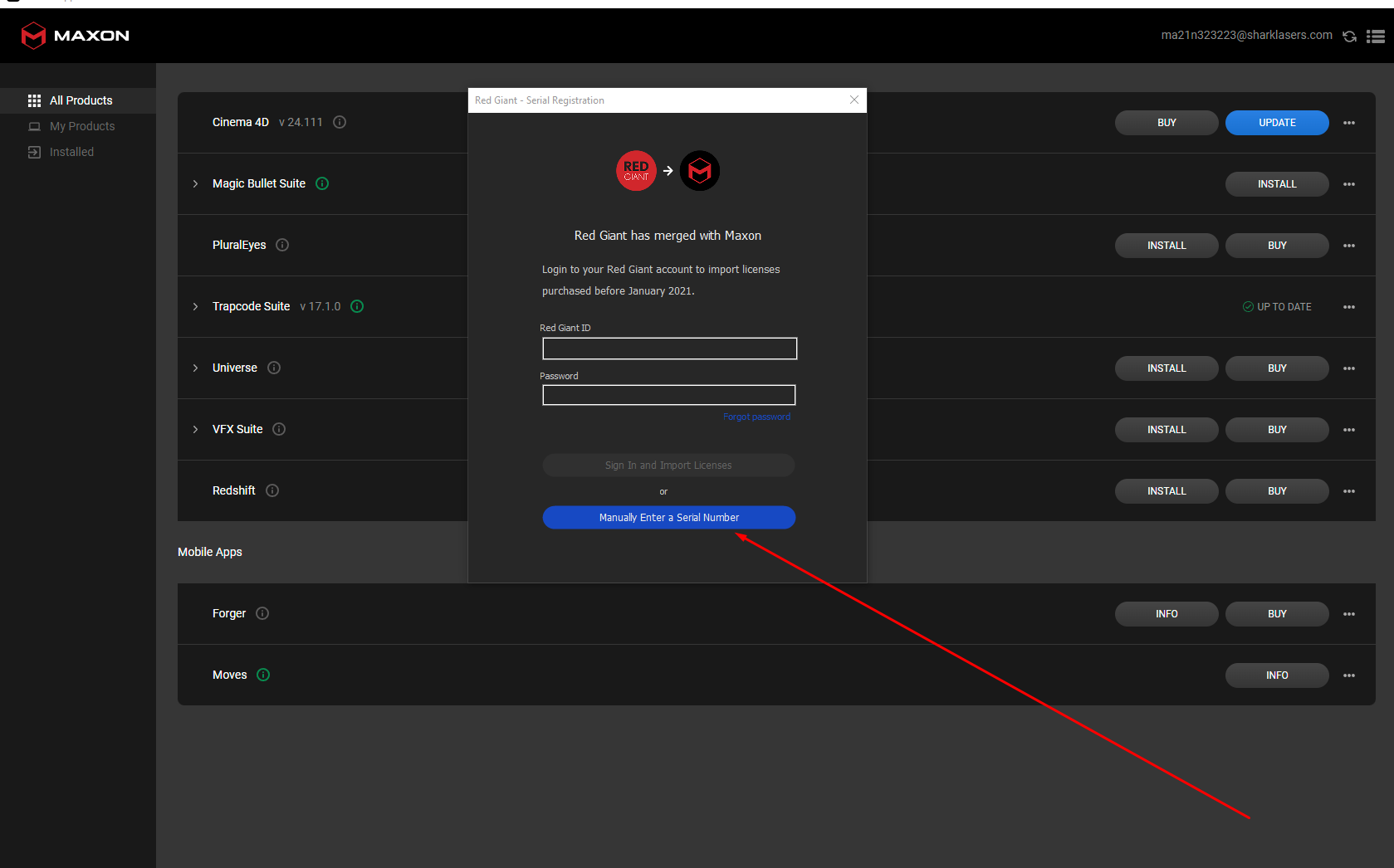Image resolution: width=1394 pixels, height=868 pixels.
Task: Open info icon next to Trapcode Suite
Action: (357, 306)
